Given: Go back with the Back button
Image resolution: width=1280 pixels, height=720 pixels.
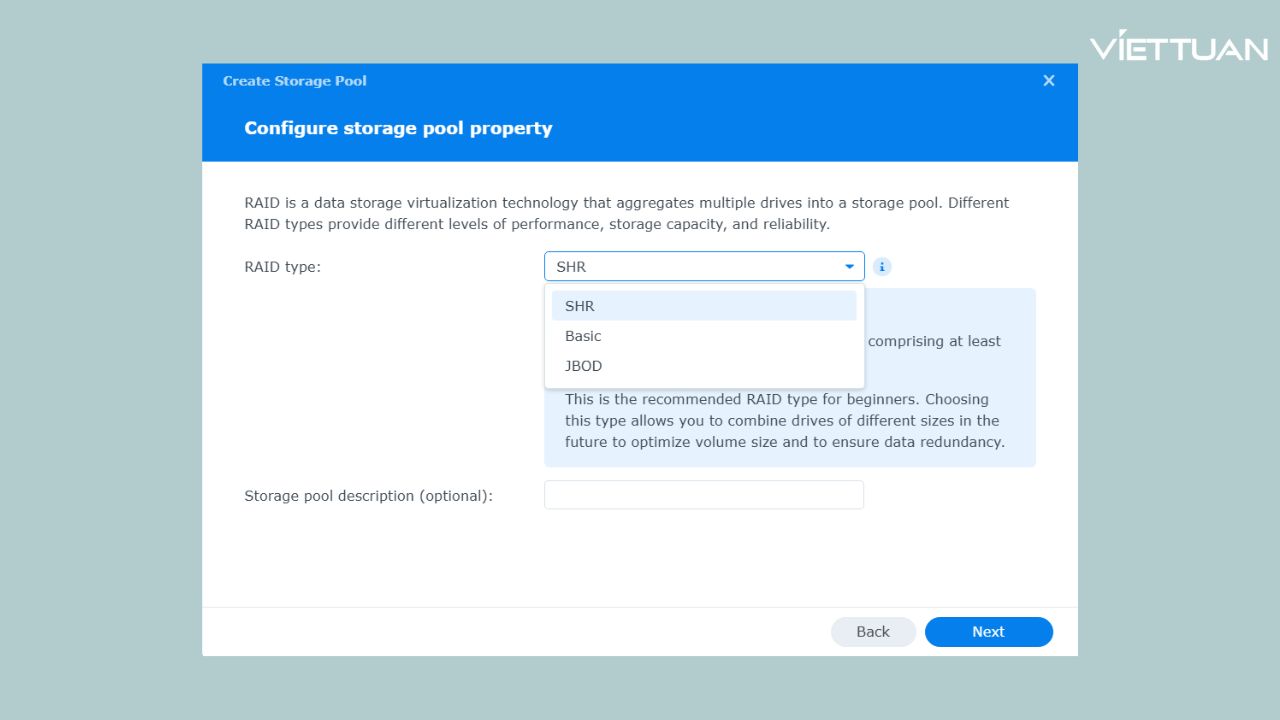Looking at the screenshot, I should 872,632.
